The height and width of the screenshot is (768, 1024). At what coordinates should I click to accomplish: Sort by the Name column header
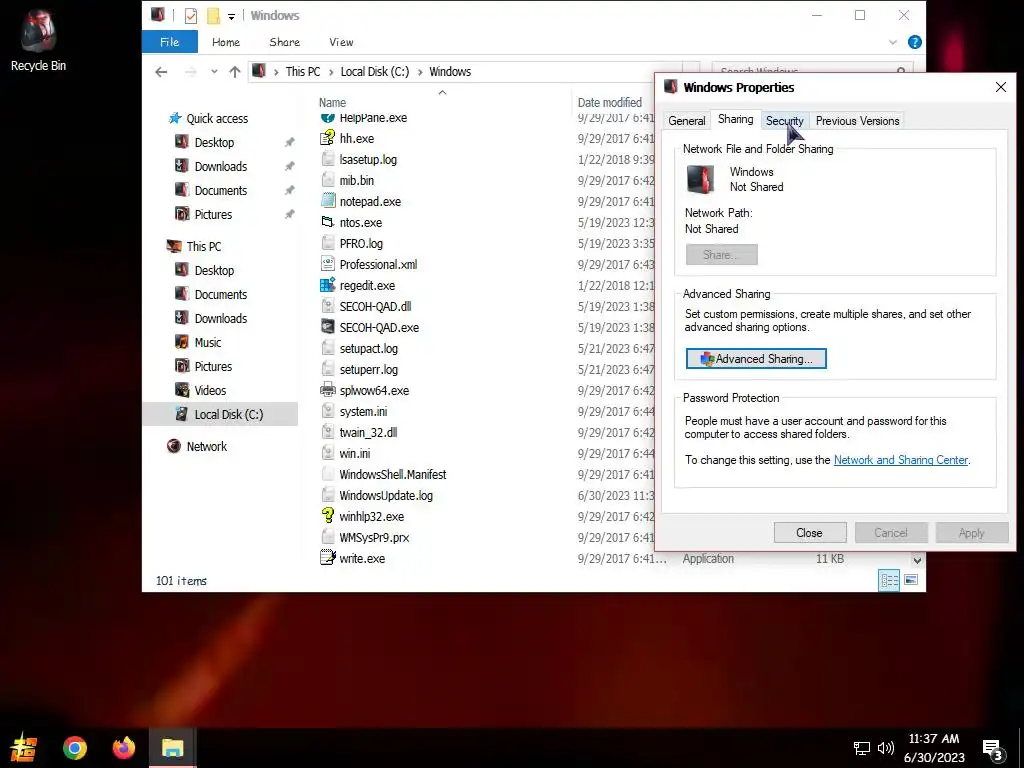pos(332,103)
